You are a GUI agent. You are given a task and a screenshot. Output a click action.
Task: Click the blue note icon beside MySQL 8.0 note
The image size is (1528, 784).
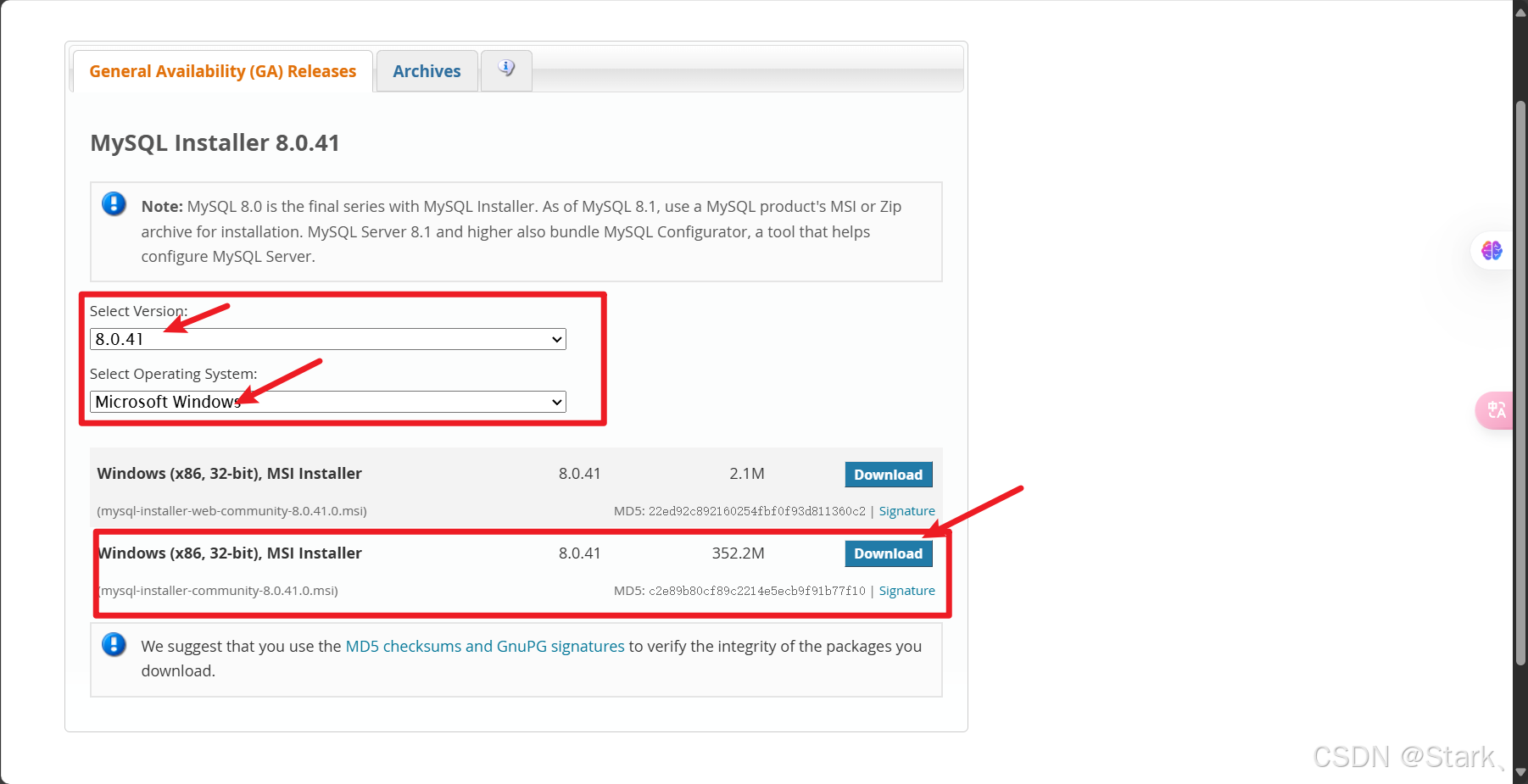point(114,204)
